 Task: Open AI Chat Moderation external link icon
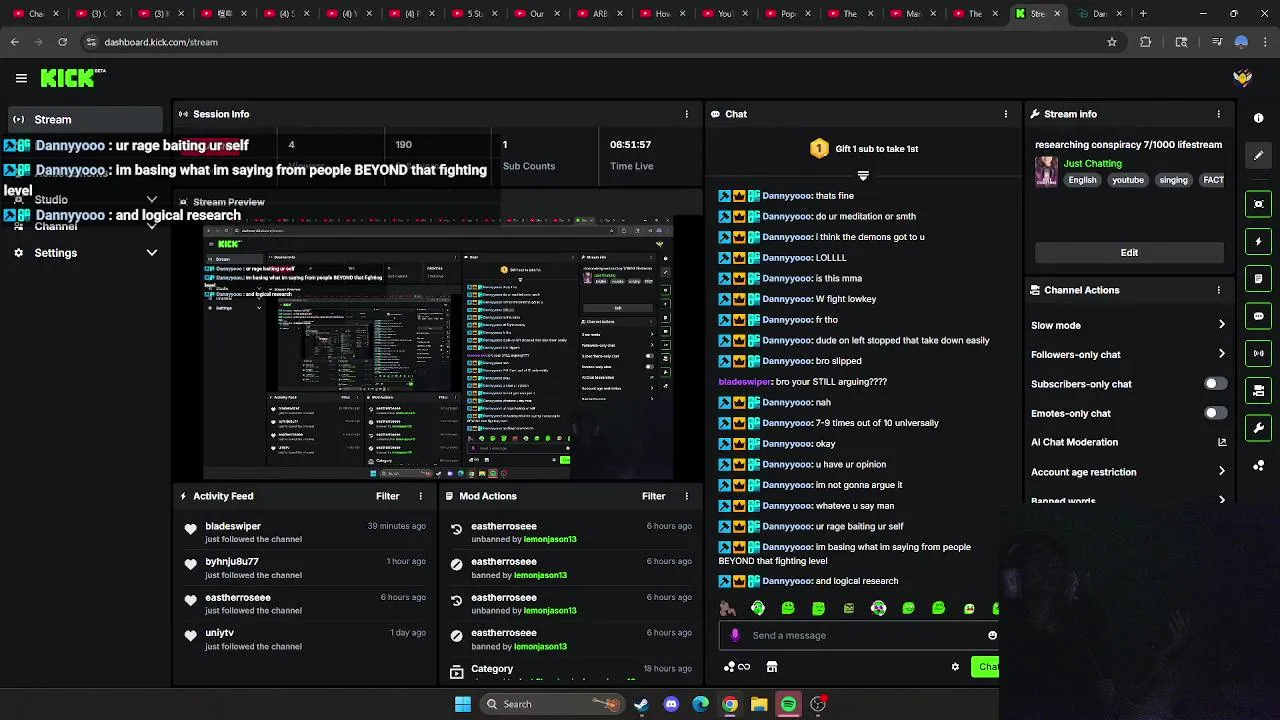coord(1222,442)
